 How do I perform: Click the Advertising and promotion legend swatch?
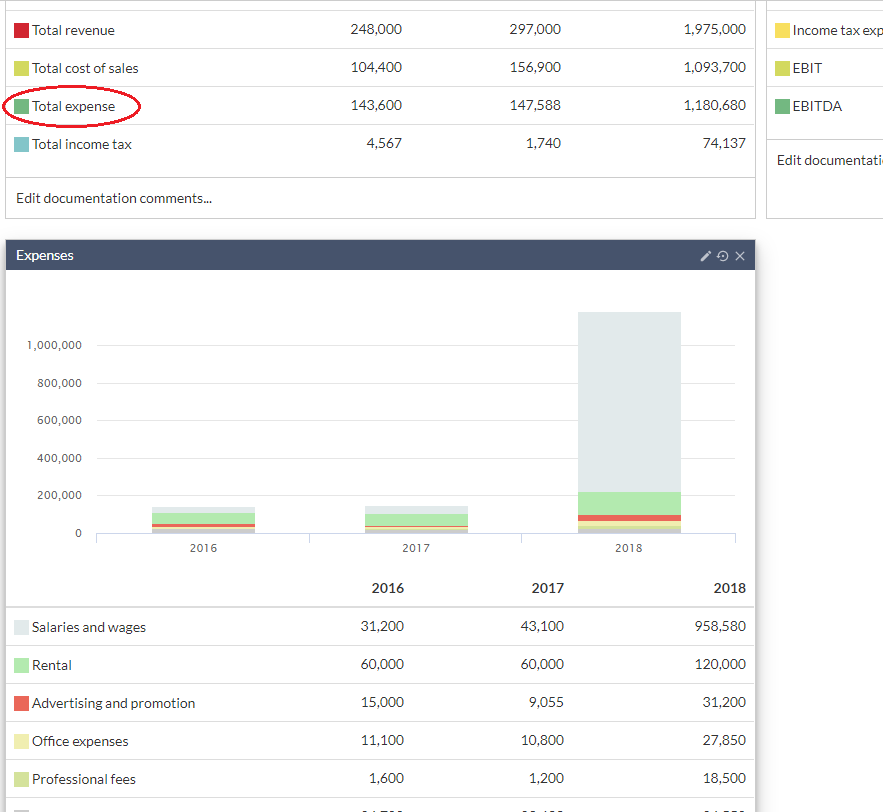(x=21, y=703)
